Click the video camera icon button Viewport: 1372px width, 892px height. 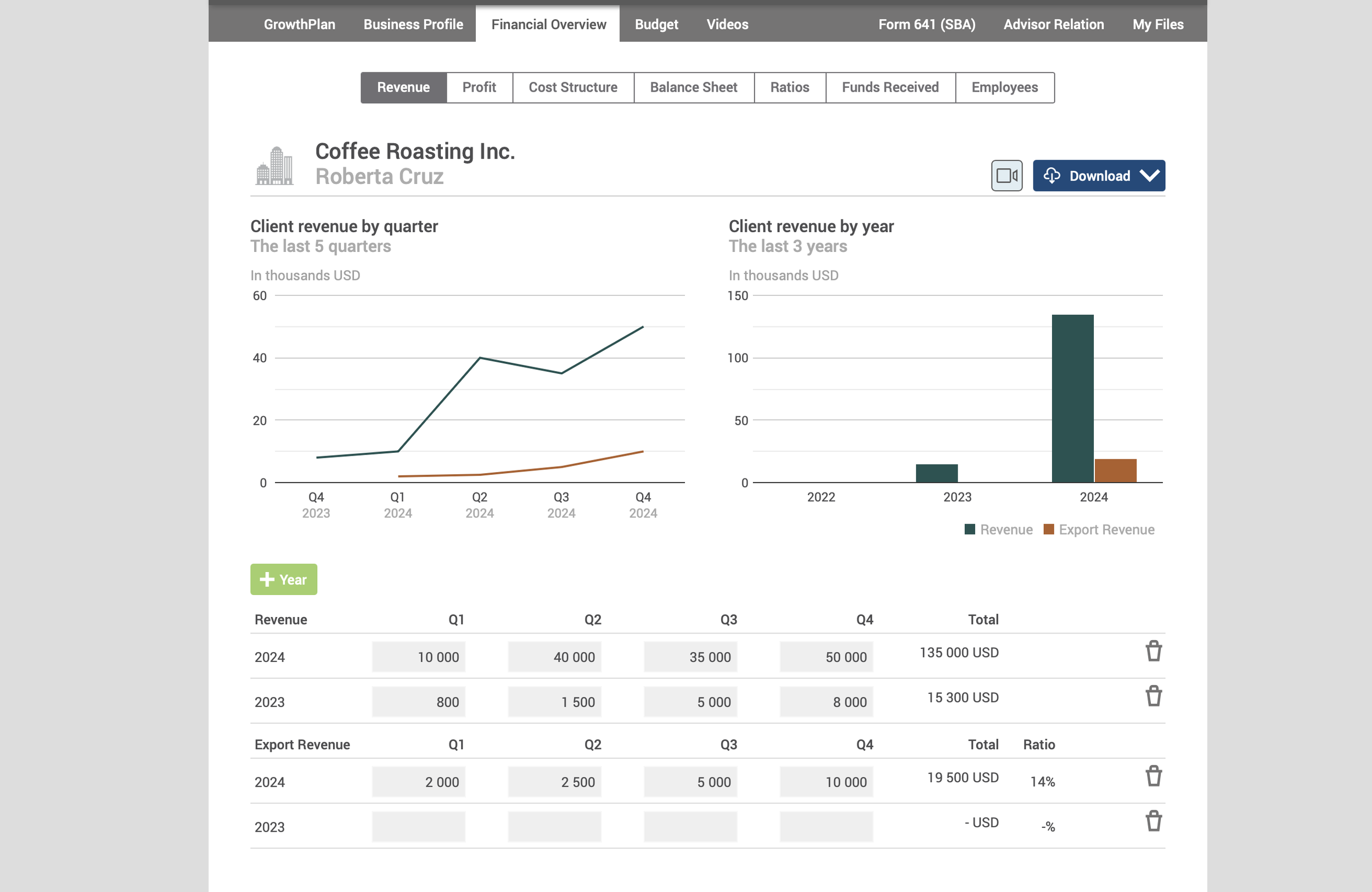(x=1006, y=175)
